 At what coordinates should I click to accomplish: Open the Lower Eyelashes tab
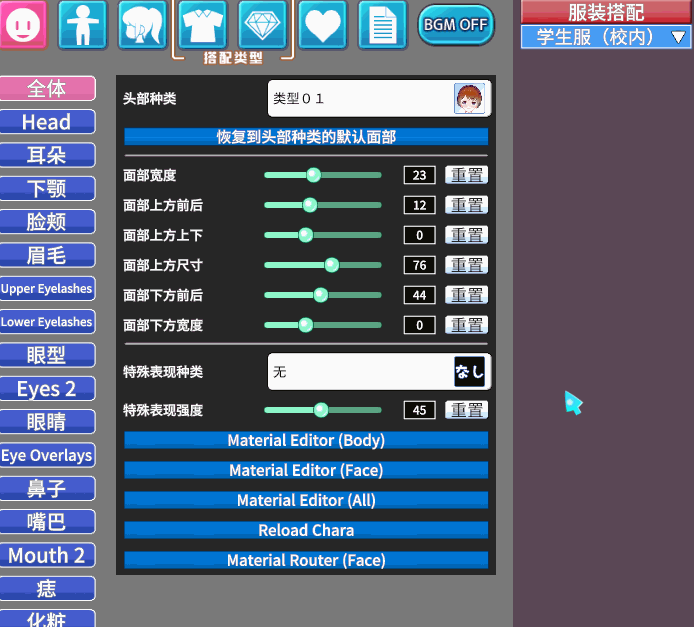coord(47,322)
